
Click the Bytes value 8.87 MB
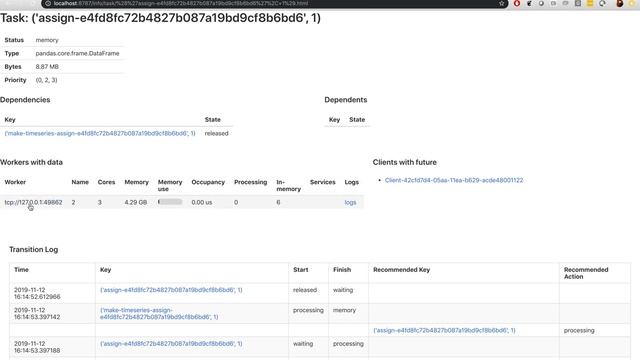coord(47,67)
